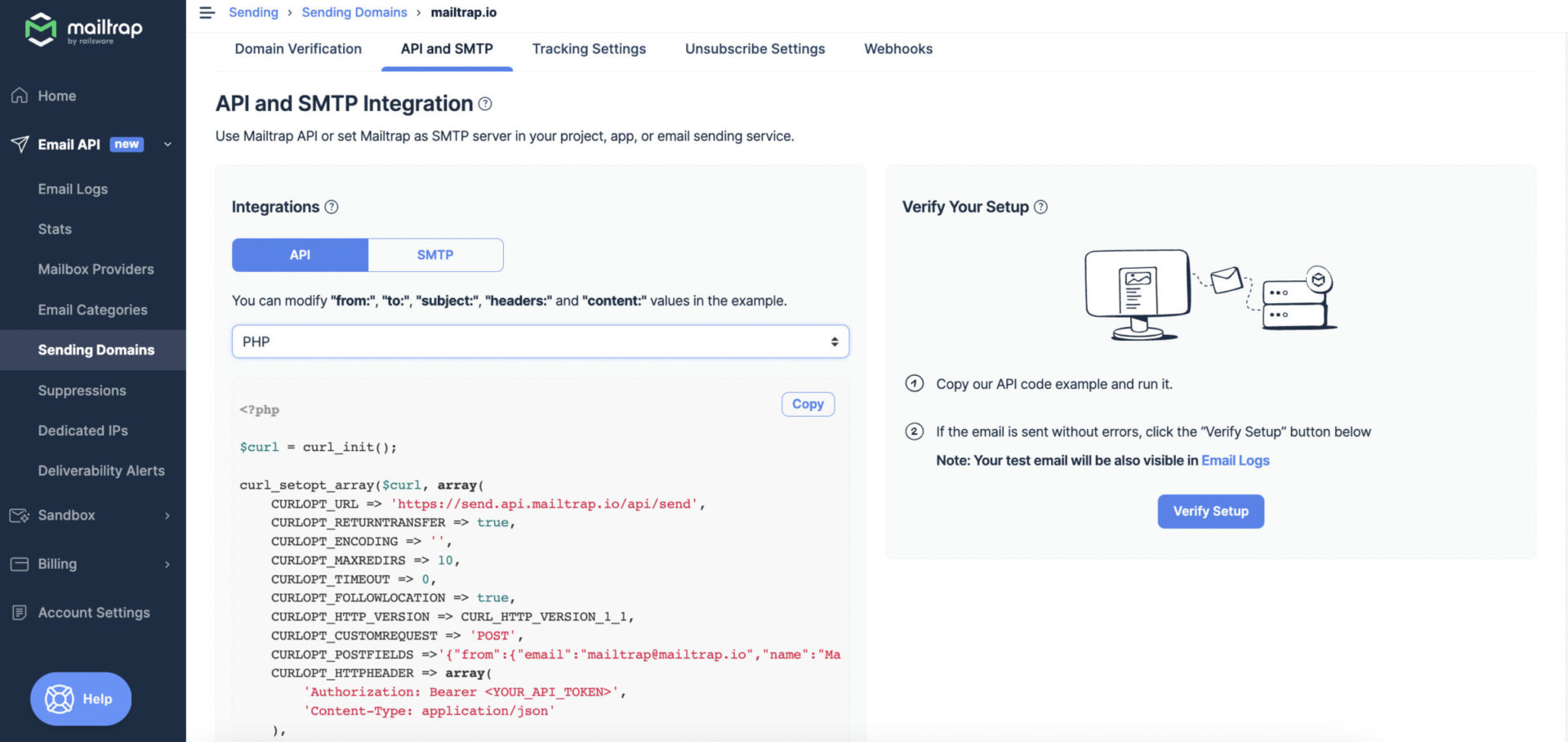
Task: Switch to the Tracking Settings tab
Action: [589, 49]
